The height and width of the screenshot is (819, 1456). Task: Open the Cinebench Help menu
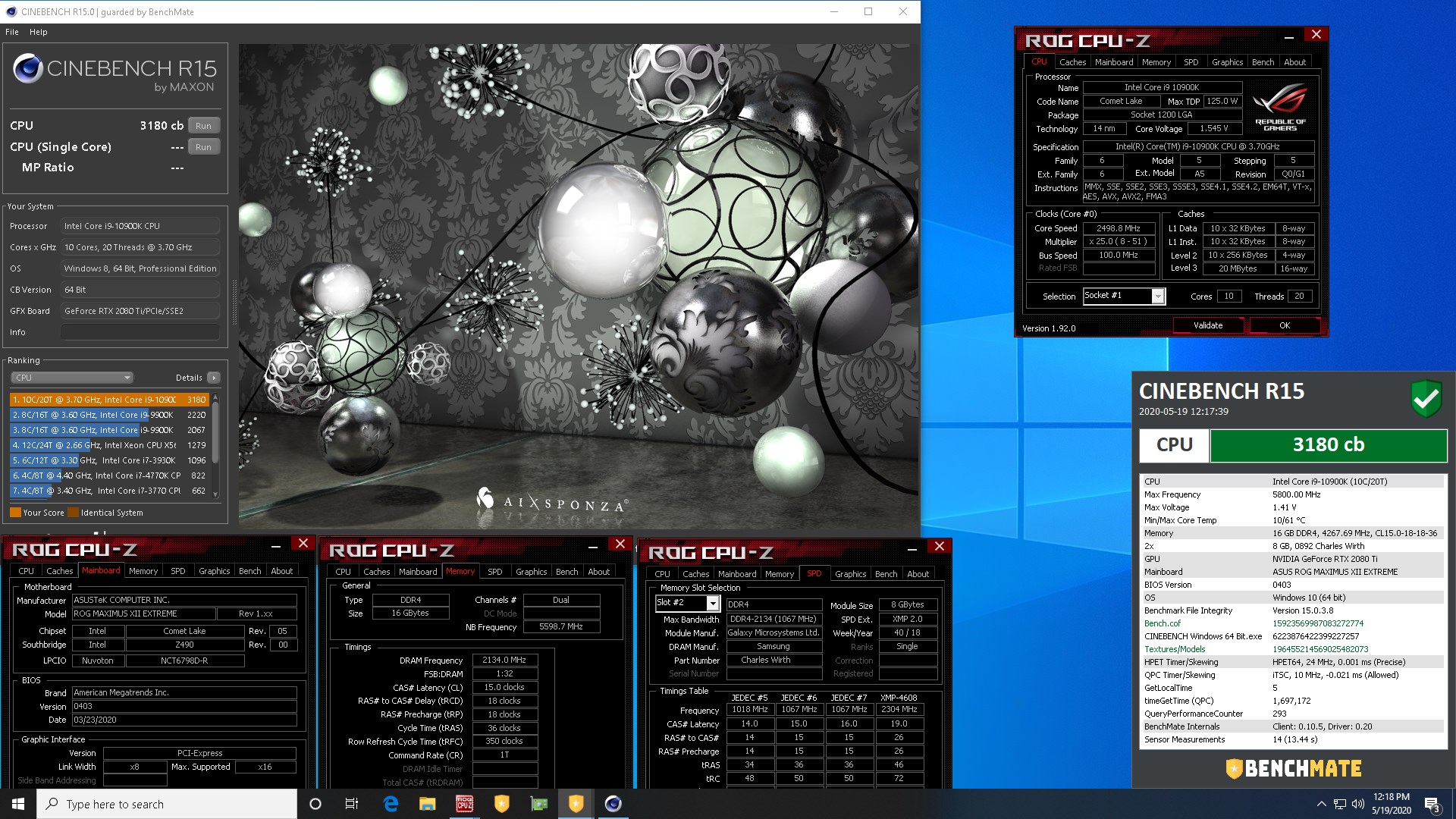point(39,32)
